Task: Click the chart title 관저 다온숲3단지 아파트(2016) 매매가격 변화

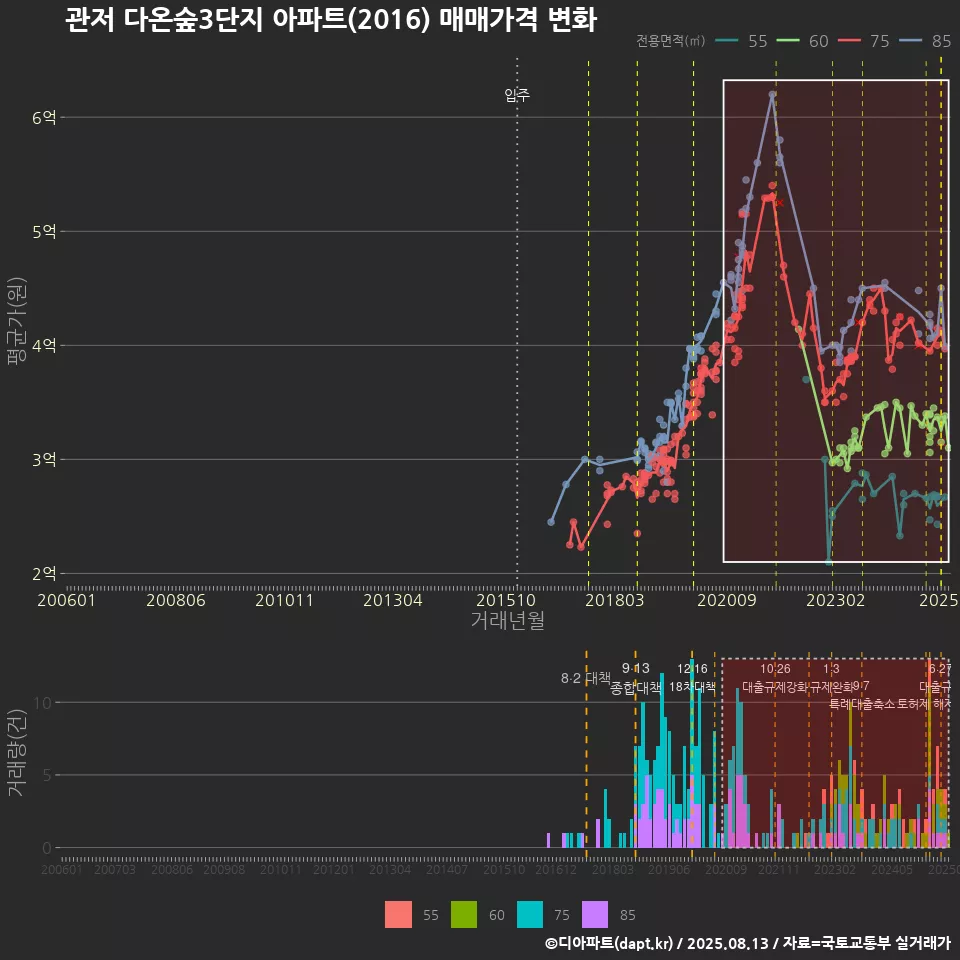Action: [x=331, y=20]
